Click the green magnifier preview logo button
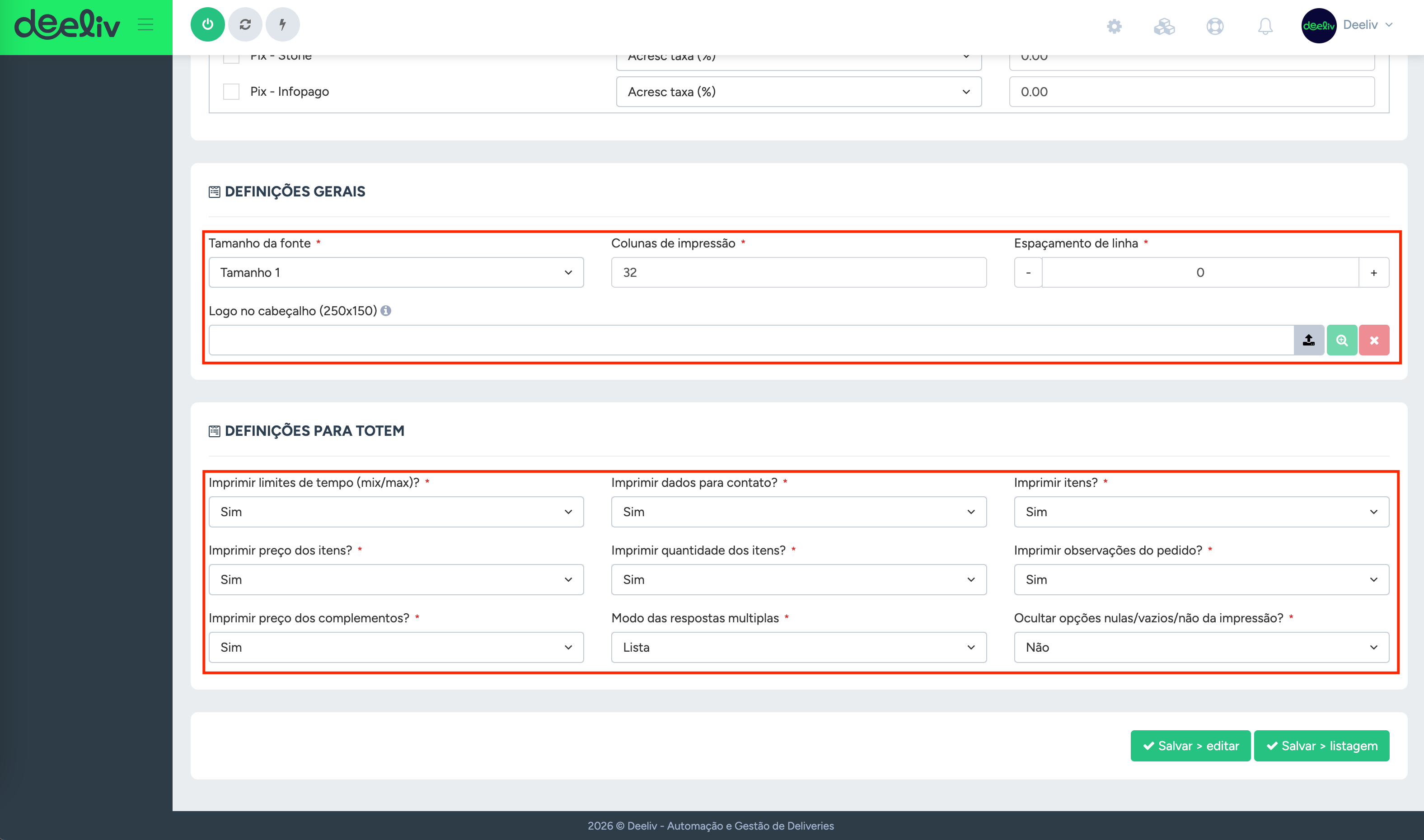 tap(1341, 340)
